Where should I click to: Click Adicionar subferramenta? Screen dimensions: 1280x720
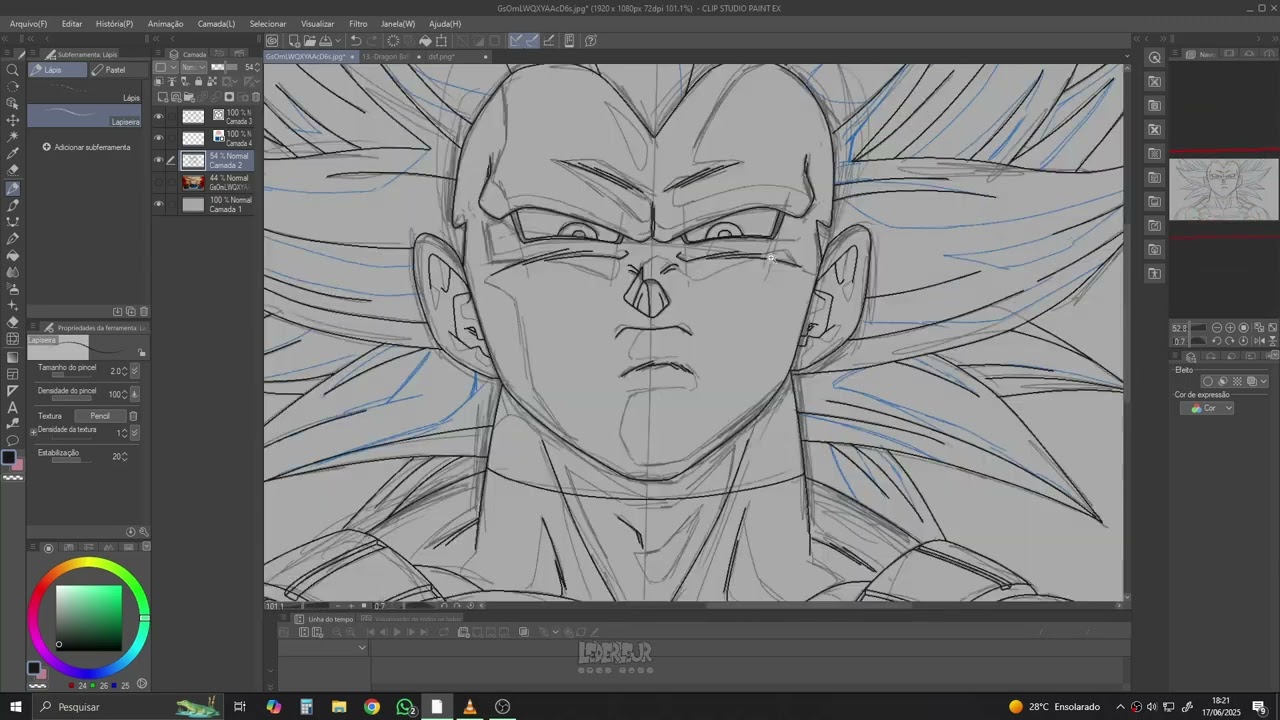[x=86, y=147]
